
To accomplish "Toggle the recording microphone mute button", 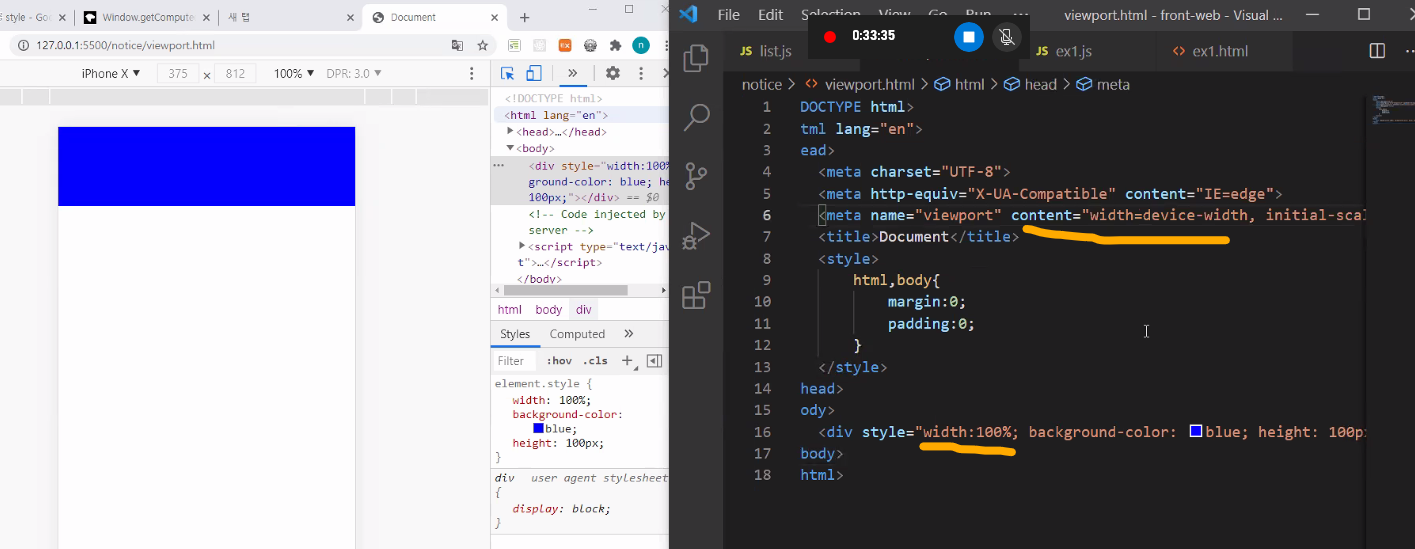I will tap(1006, 37).
